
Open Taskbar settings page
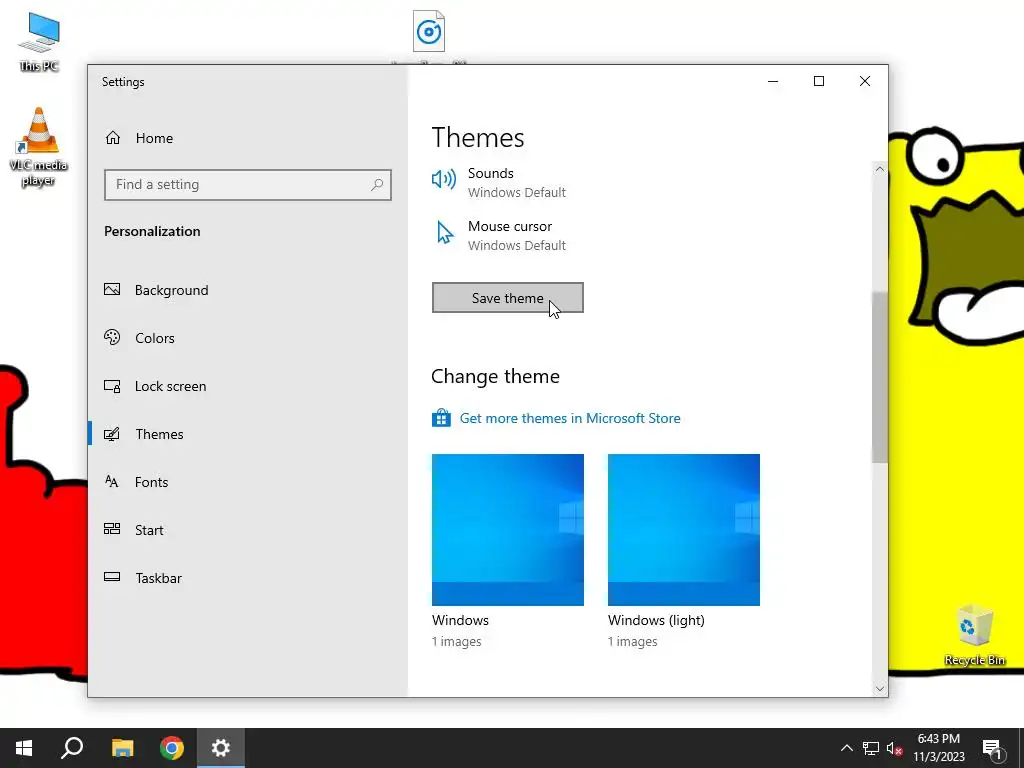pyautogui.click(x=158, y=578)
